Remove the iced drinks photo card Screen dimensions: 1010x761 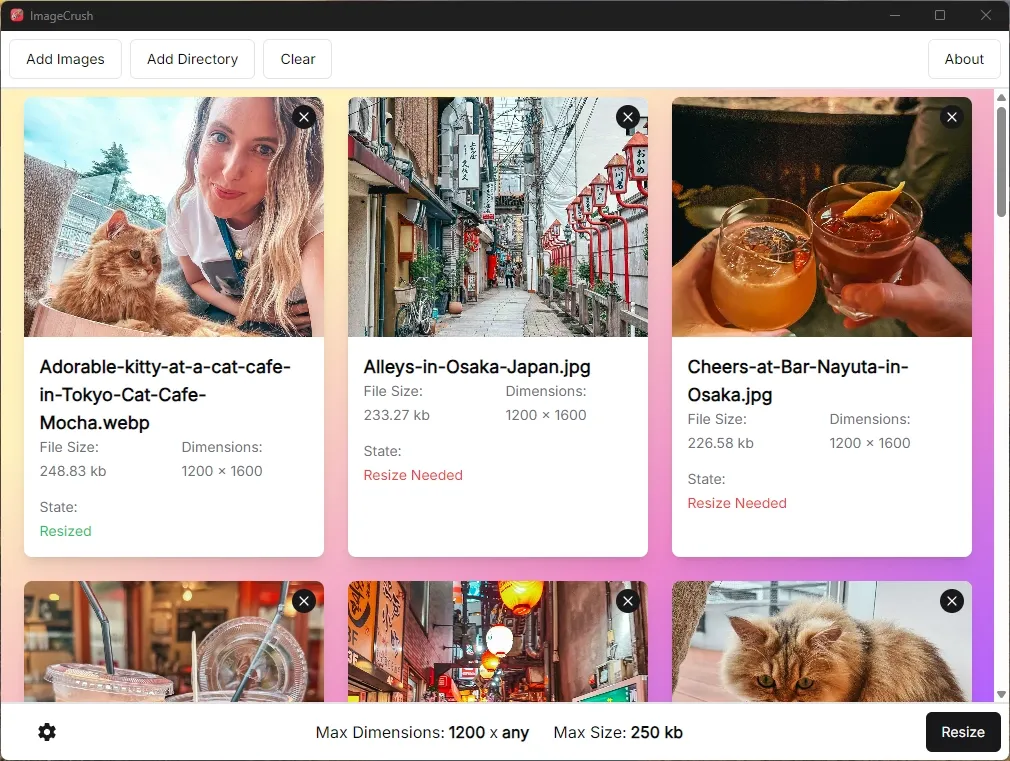click(x=304, y=601)
